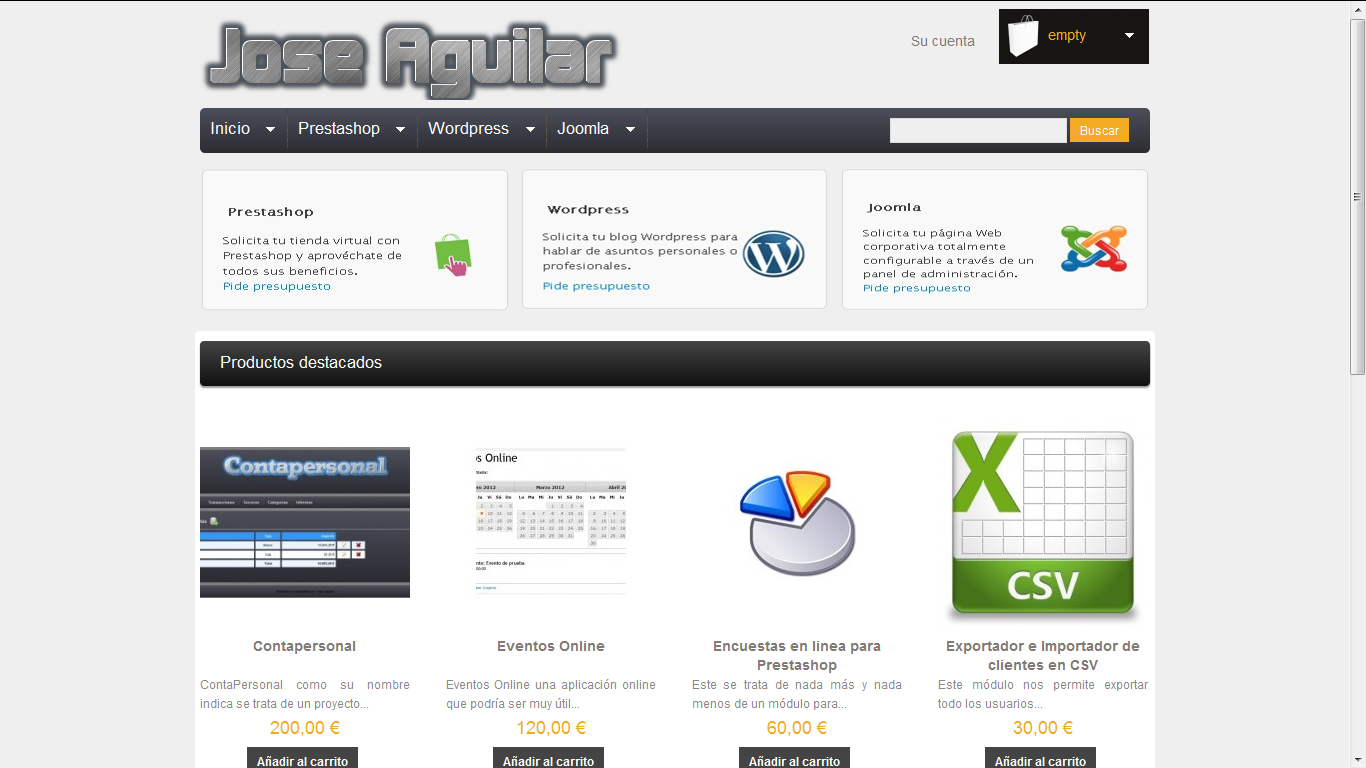1366x768 pixels.
Task: Click the Jose Aguilar site logo
Action: tap(410, 59)
